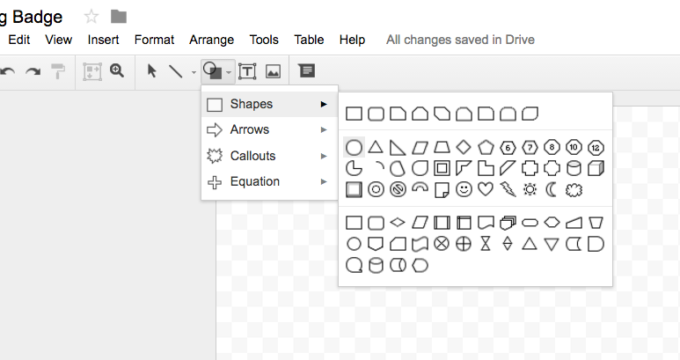Pick the cube shape
Image resolution: width=680 pixels, height=360 pixels.
(x=596, y=168)
